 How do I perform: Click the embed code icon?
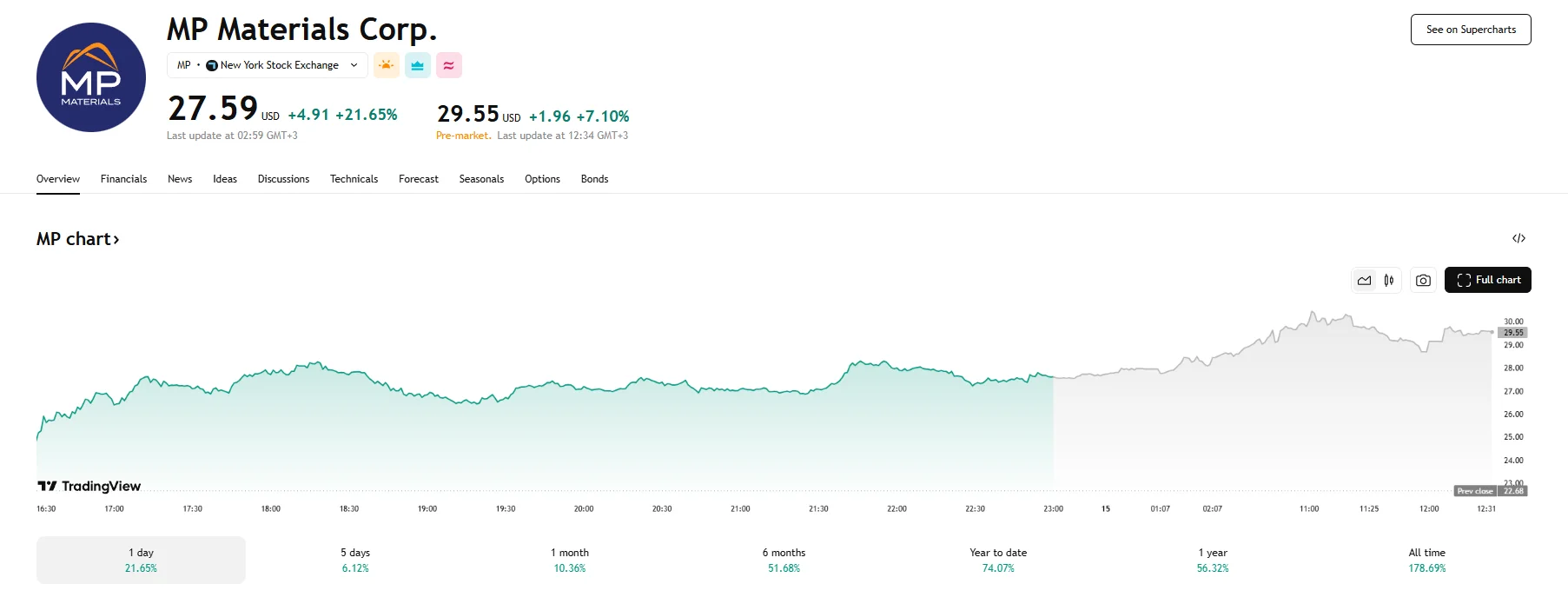click(x=1518, y=238)
